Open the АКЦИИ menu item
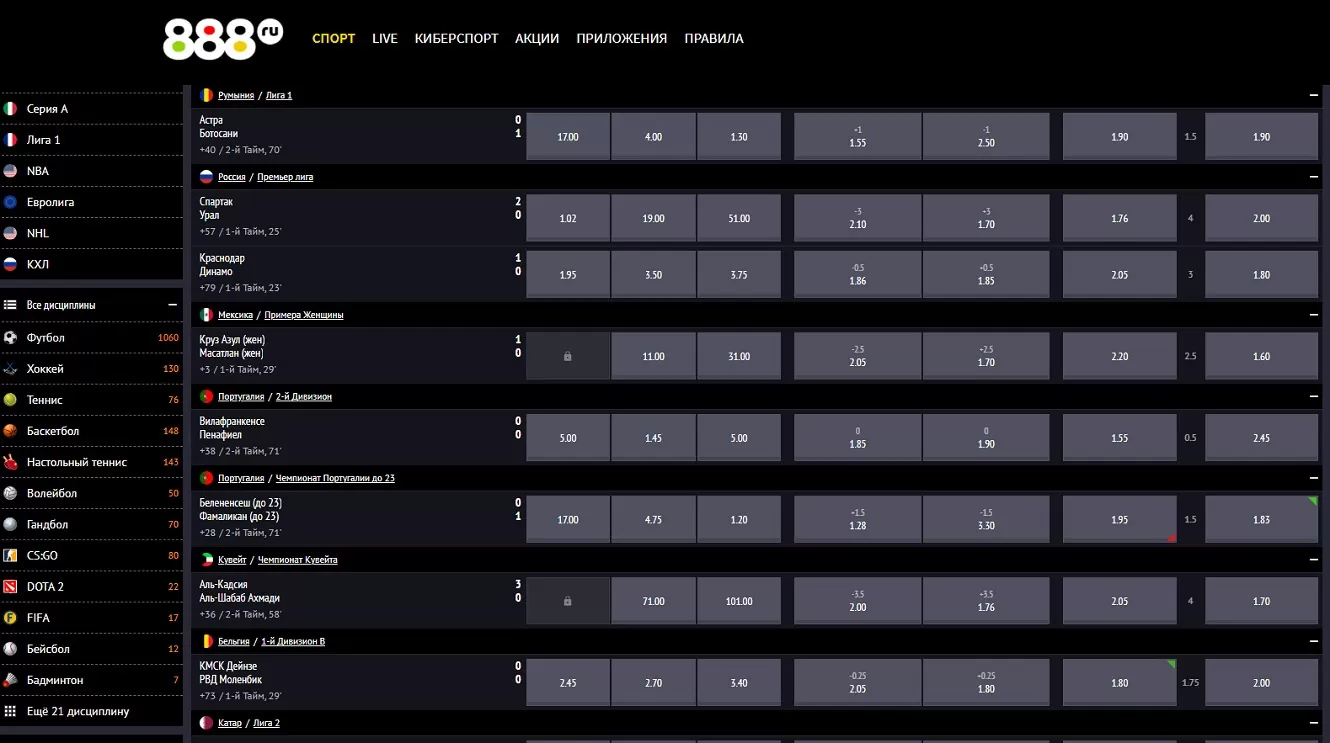This screenshot has height=743, width=1330. click(x=537, y=39)
